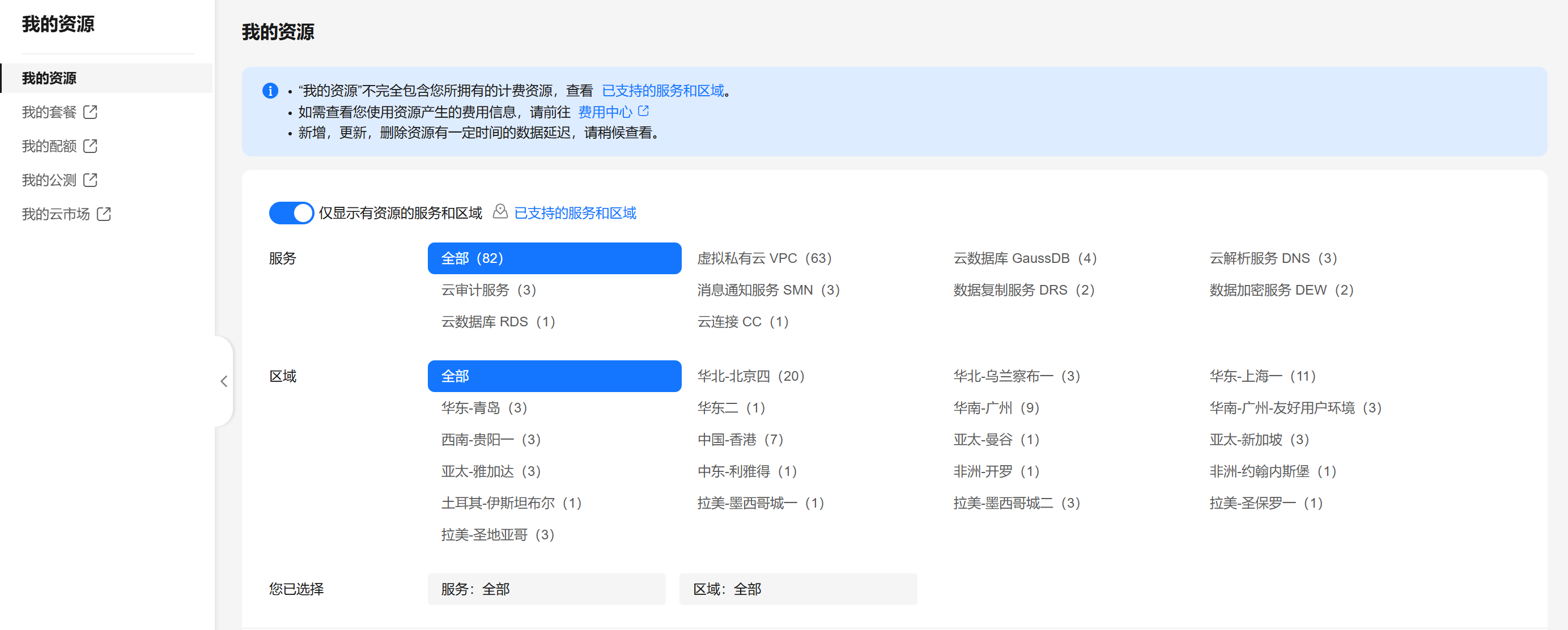Filter by 云数据库 GaussDB (4)
The width and height of the screenshot is (1568, 630).
pyautogui.click(x=1025, y=258)
